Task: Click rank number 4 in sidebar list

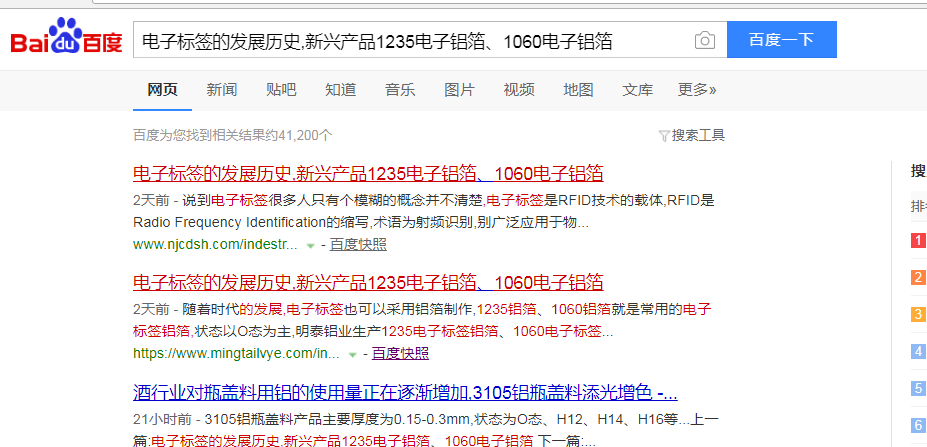Action: (x=918, y=351)
